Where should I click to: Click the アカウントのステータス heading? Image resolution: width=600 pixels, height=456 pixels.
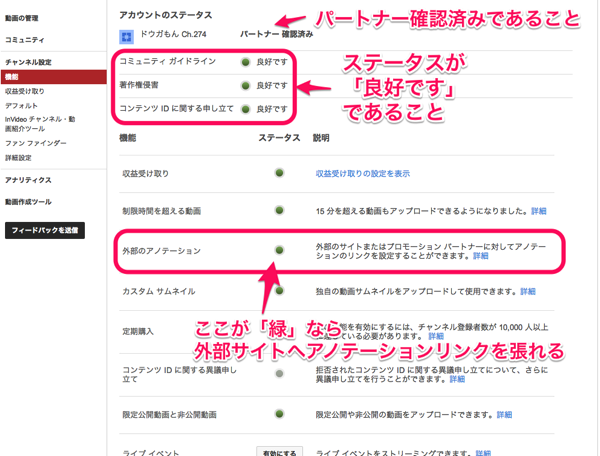point(166,15)
